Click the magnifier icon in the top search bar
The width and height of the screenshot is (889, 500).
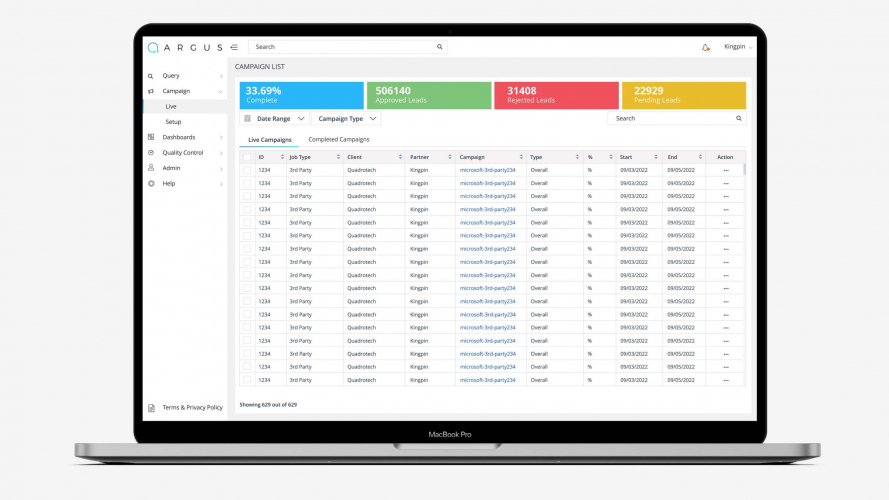coord(439,47)
